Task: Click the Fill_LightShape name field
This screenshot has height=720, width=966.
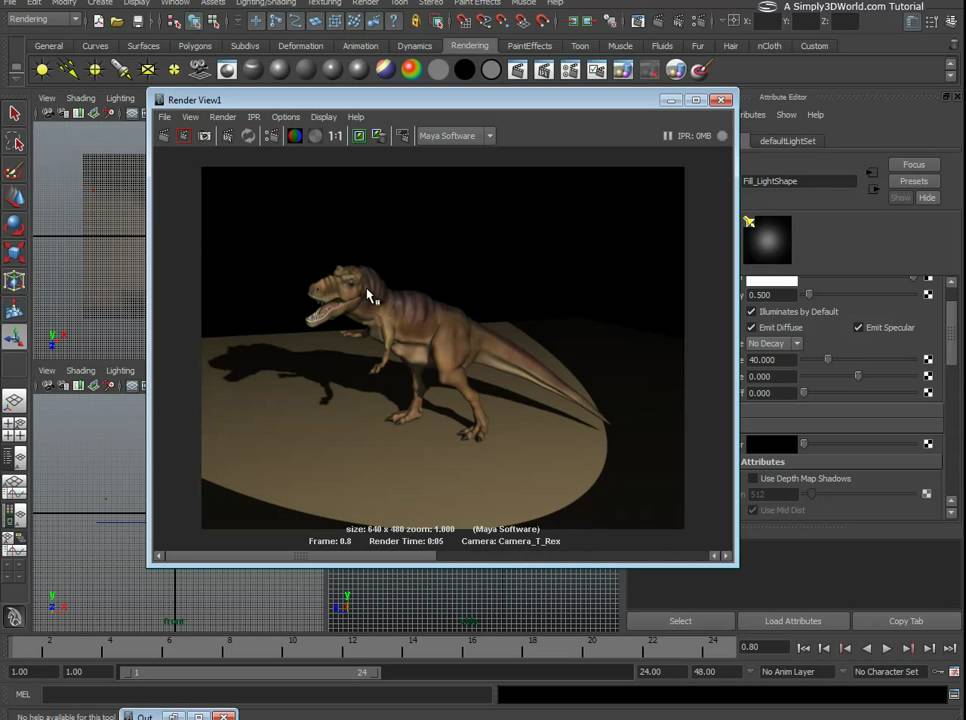Action: tap(798, 181)
